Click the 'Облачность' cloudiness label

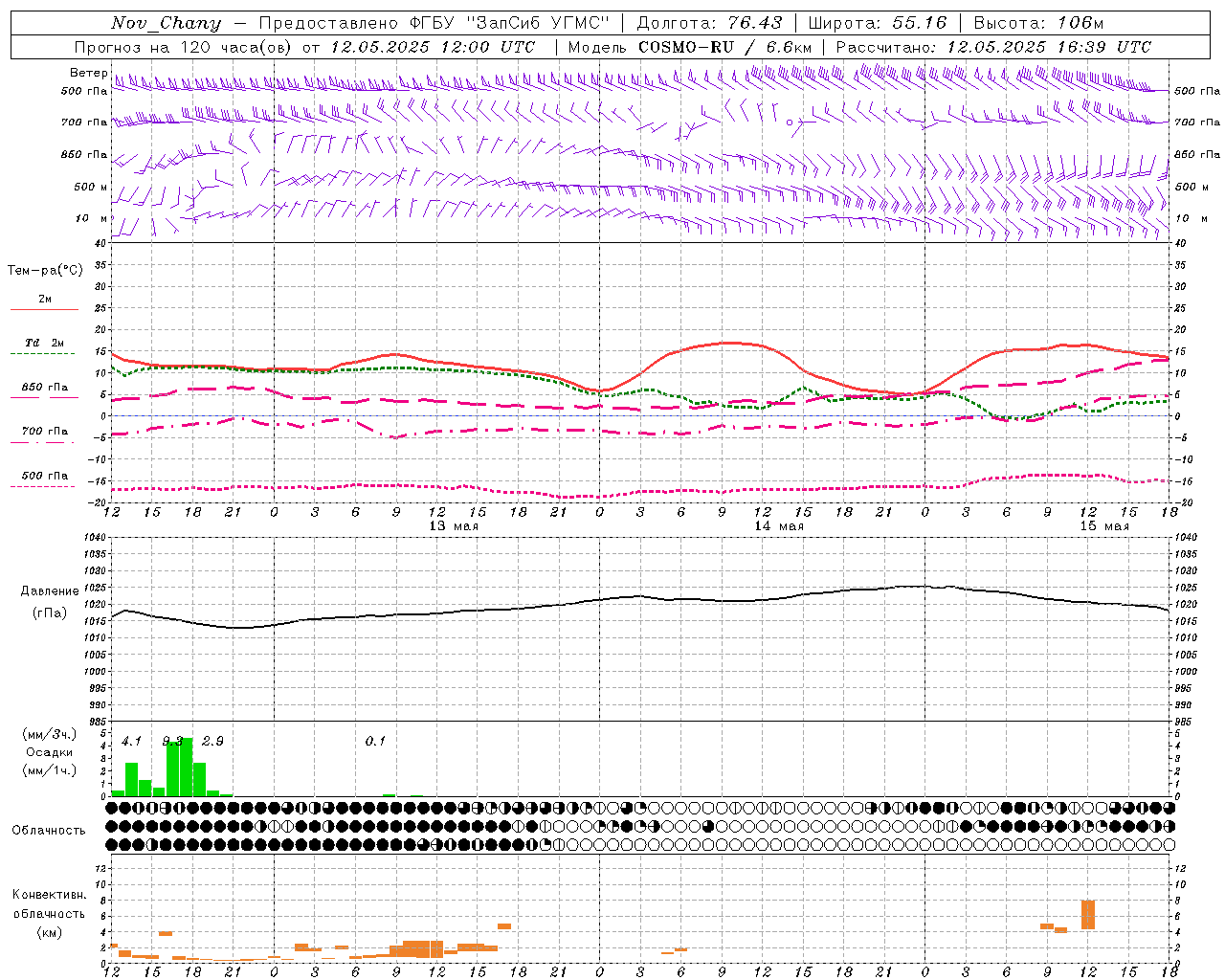[x=49, y=831]
